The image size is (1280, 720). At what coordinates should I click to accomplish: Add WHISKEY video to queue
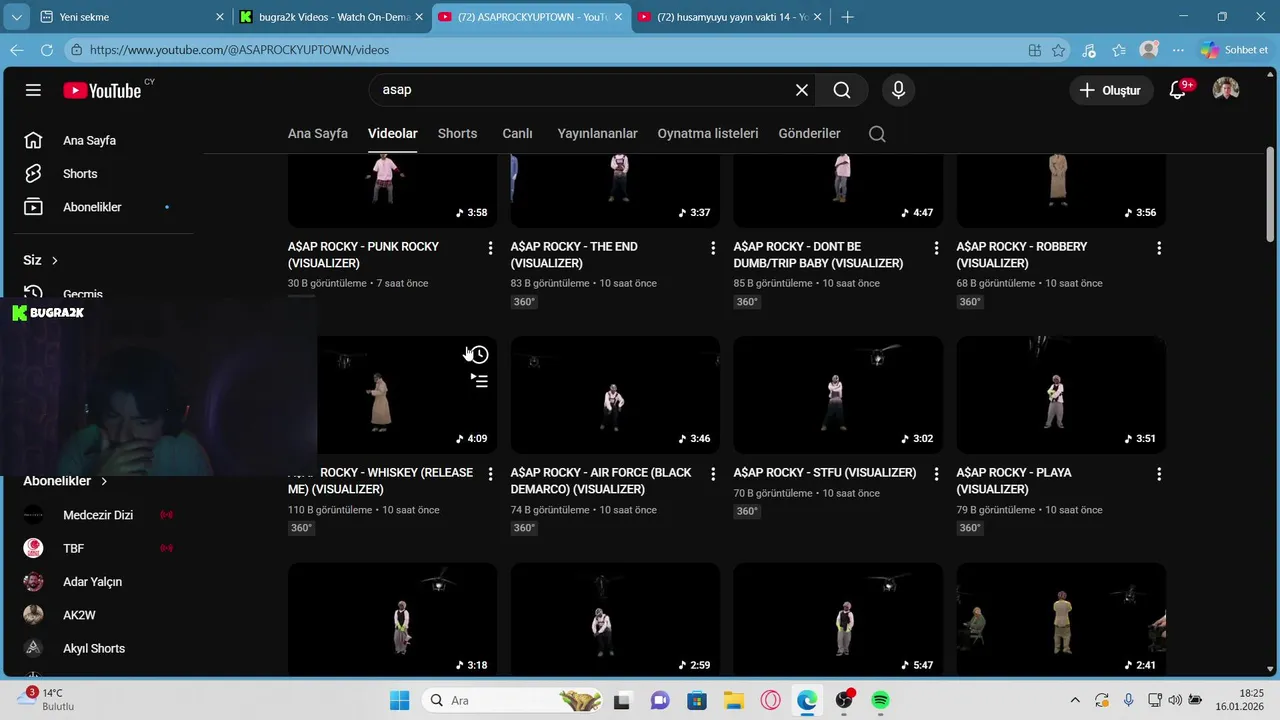pyautogui.click(x=480, y=381)
